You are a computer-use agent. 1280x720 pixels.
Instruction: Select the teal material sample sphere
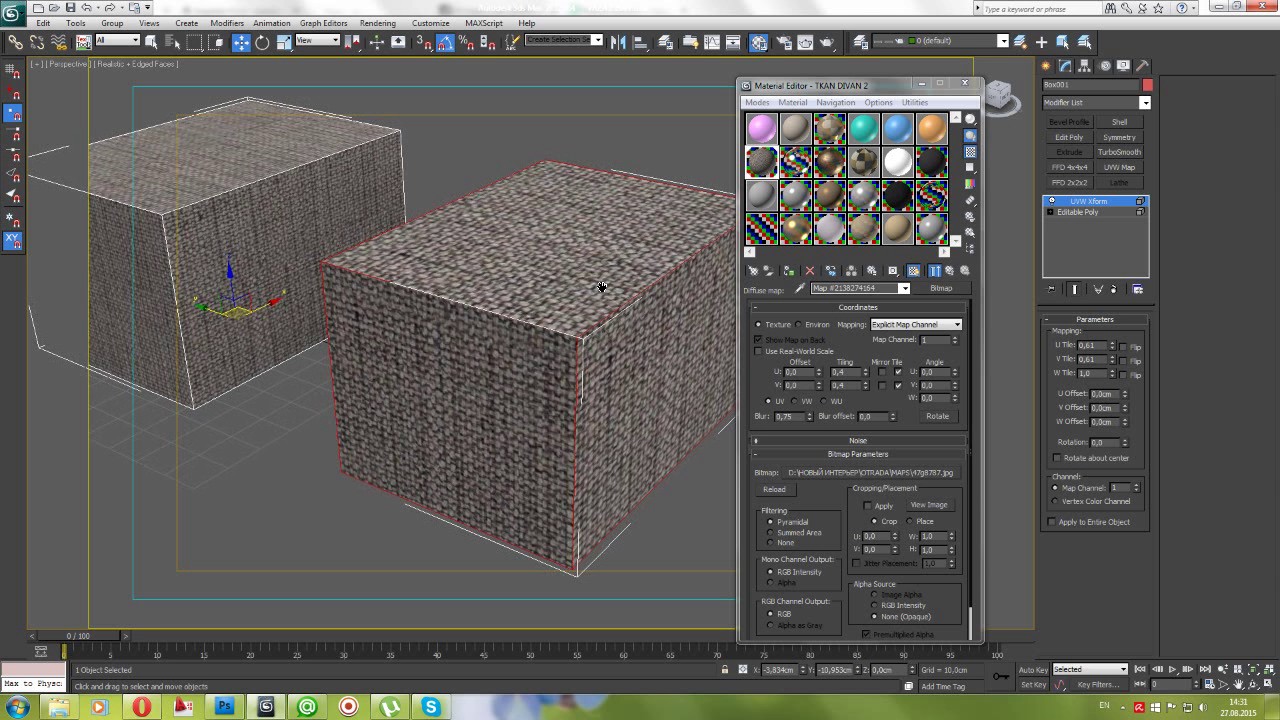(863, 128)
